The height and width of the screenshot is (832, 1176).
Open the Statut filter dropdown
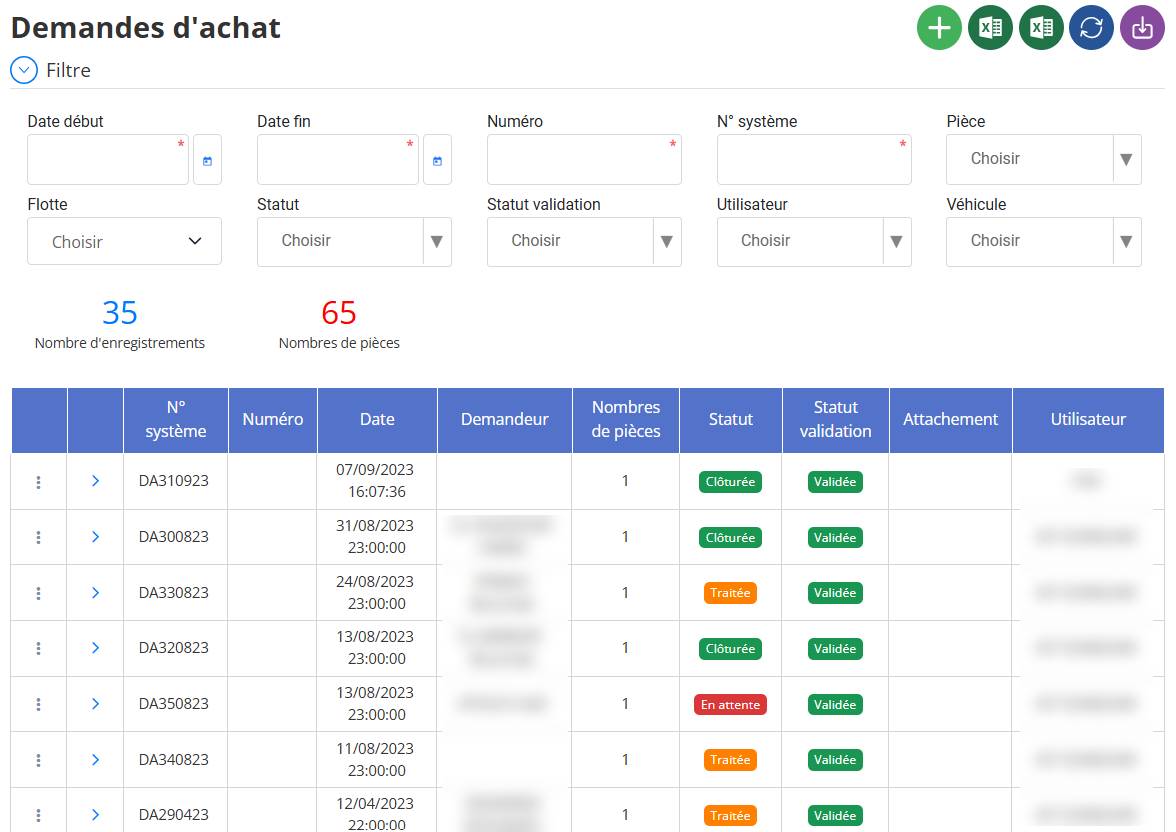[x=354, y=242]
